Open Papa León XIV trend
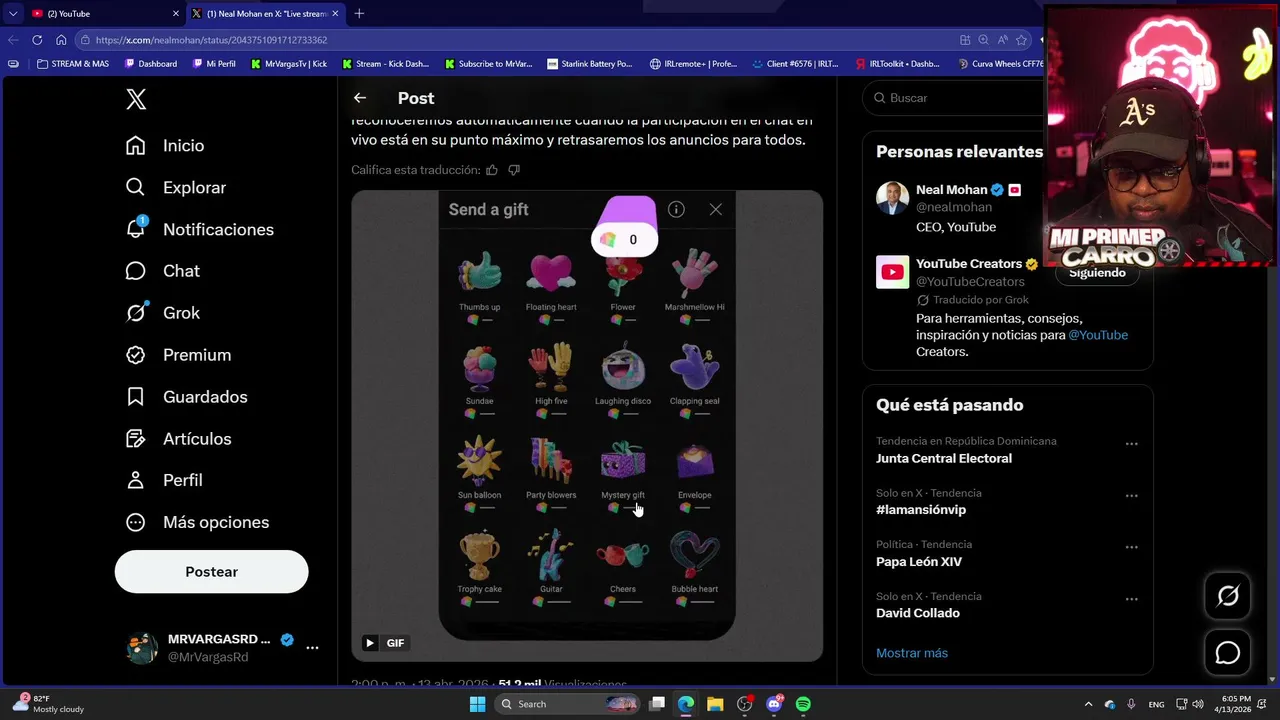The image size is (1280, 720). (x=919, y=562)
